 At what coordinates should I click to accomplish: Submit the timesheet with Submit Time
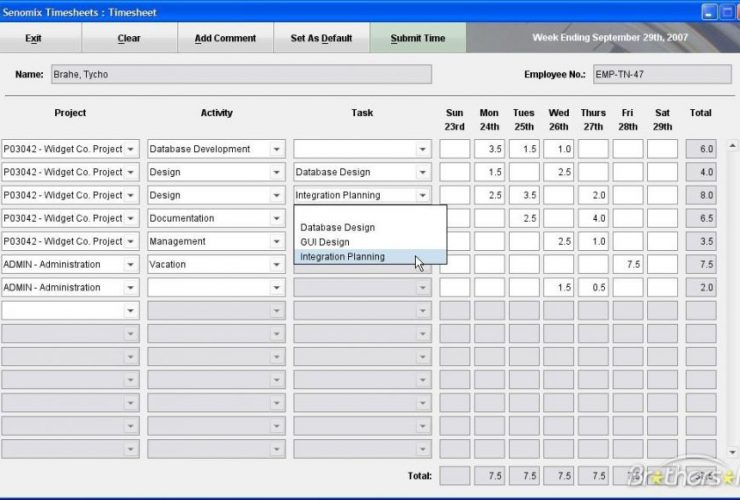click(418, 38)
